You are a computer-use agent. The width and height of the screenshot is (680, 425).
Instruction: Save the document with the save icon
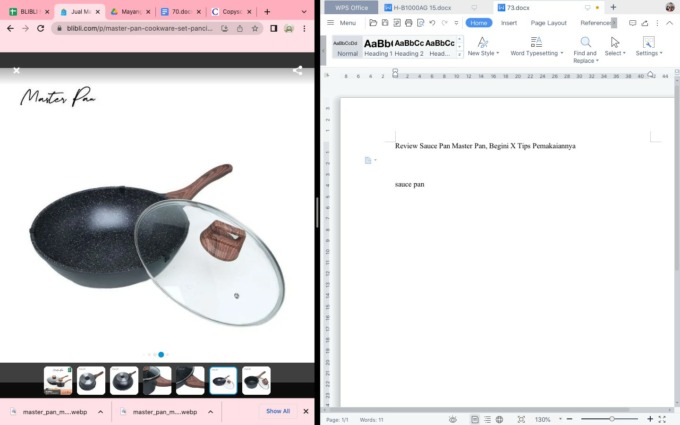pyautogui.click(x=385, y=23)
